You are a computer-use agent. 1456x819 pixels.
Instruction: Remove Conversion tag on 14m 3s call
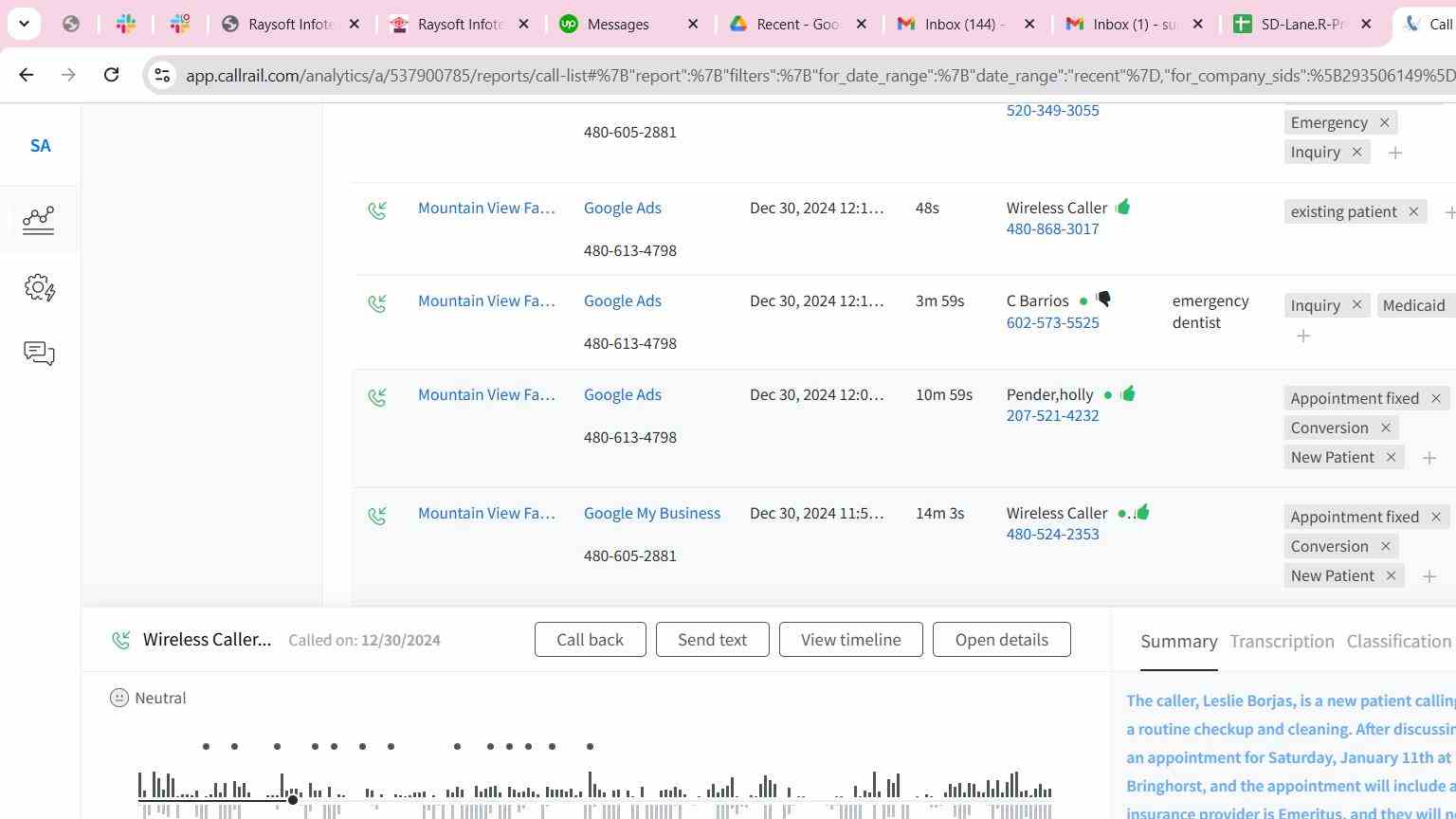pyautogui.click(x=1385, y=546)
